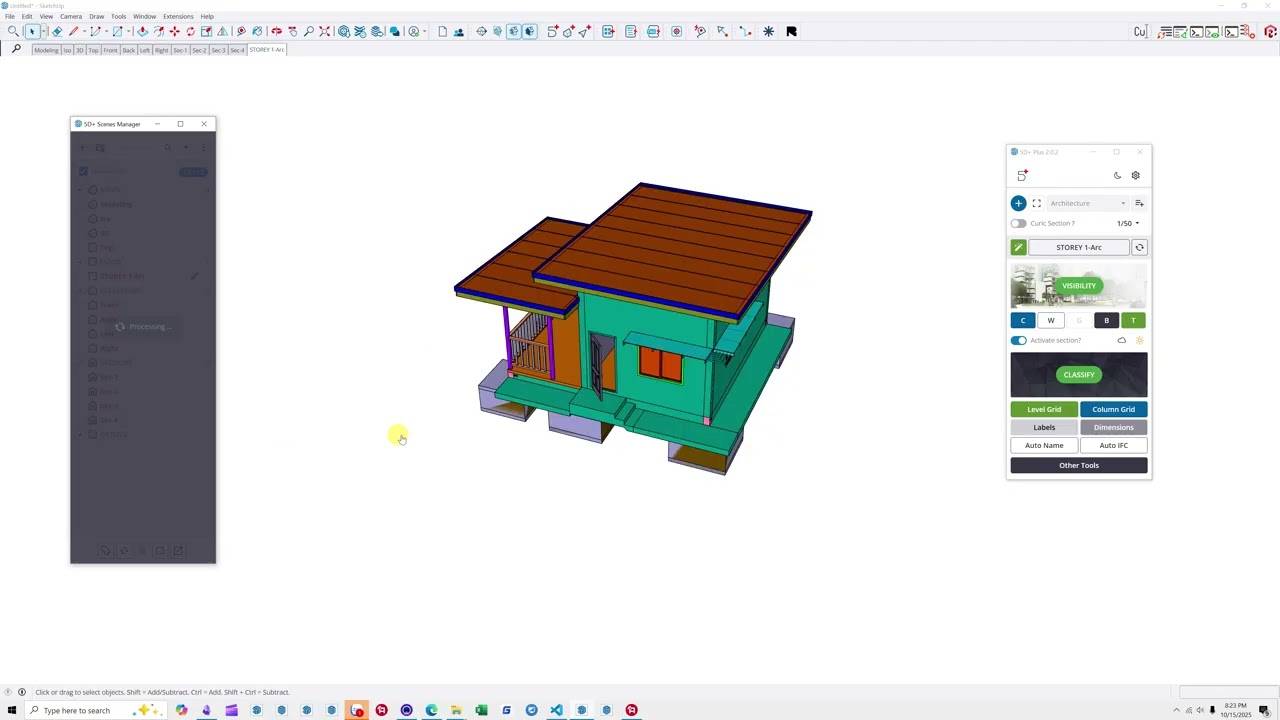The image size is (1280, 720).
Task: Click the Zoom Extents tool
Action: click(x=324, y=31)
